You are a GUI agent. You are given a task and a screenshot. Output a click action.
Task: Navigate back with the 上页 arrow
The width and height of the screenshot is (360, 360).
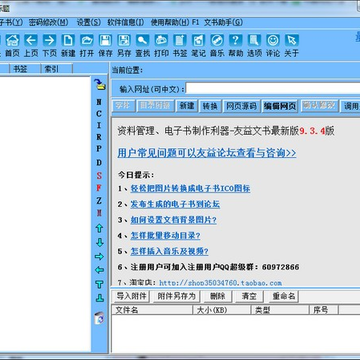click(x=31, y=45)
